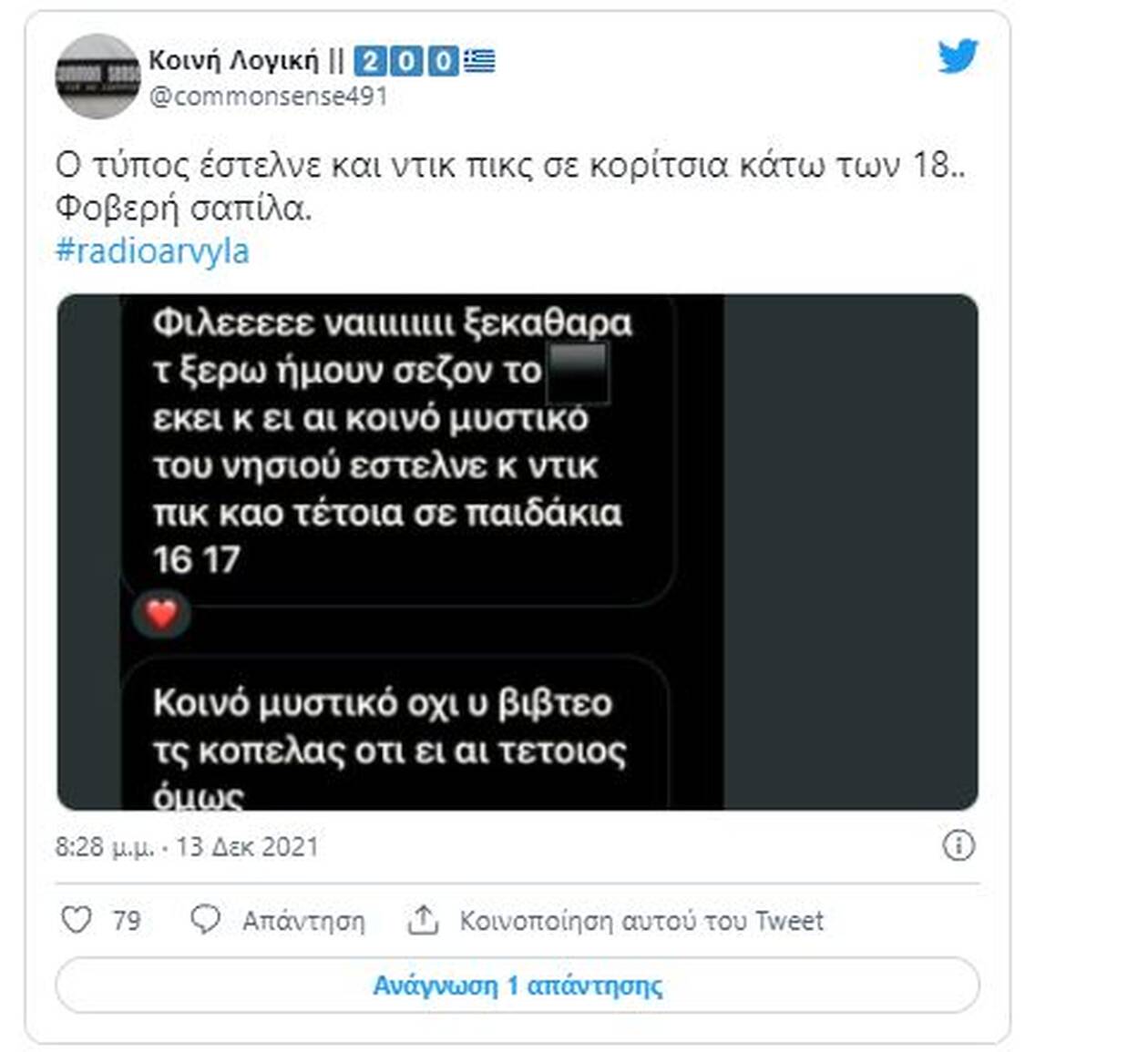Like the tweet with the heart icon

pos(77,920)
